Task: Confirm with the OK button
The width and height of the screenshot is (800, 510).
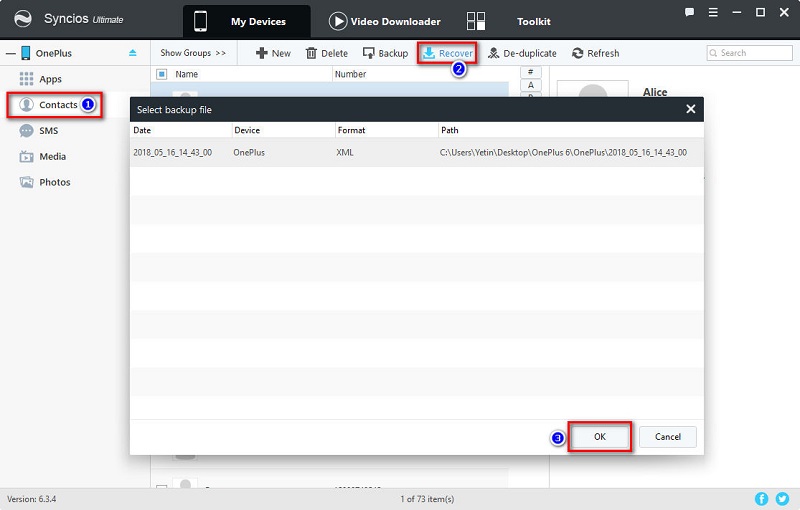Action: (599, 437)
